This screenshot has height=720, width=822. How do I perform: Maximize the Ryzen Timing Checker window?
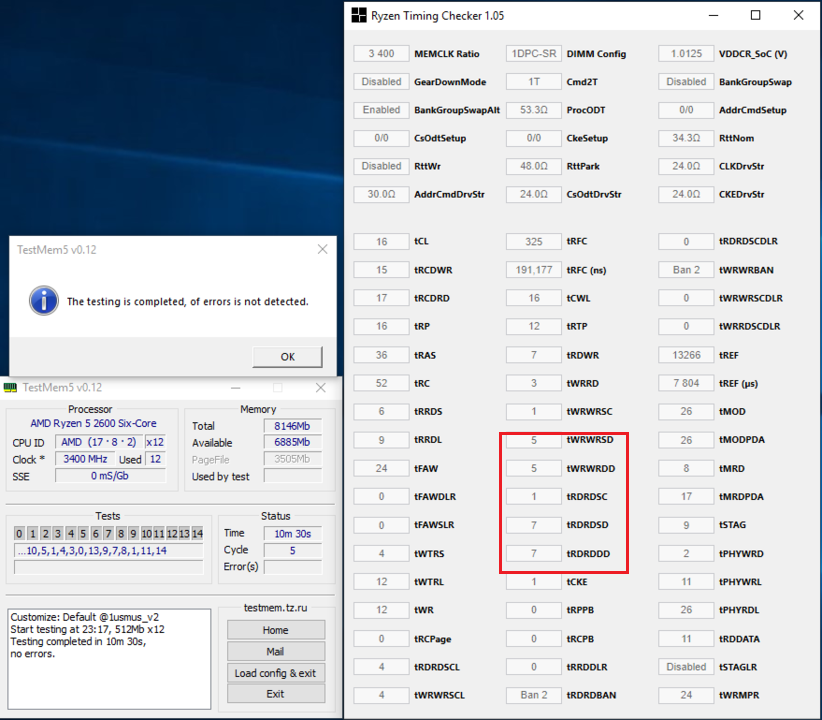point(755,15)
